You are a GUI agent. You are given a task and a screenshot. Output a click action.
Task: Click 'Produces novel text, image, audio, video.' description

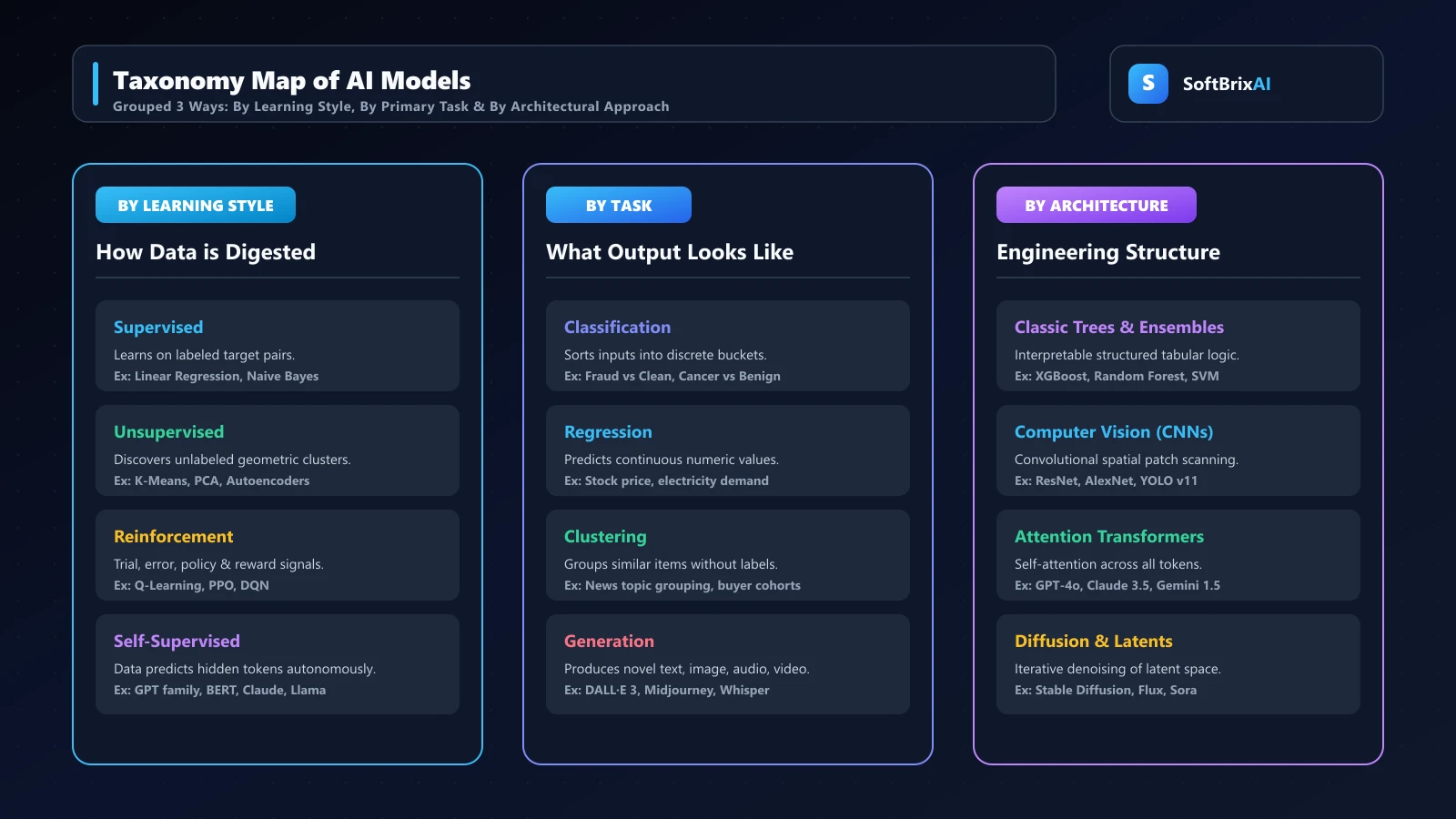pos(687,669)
